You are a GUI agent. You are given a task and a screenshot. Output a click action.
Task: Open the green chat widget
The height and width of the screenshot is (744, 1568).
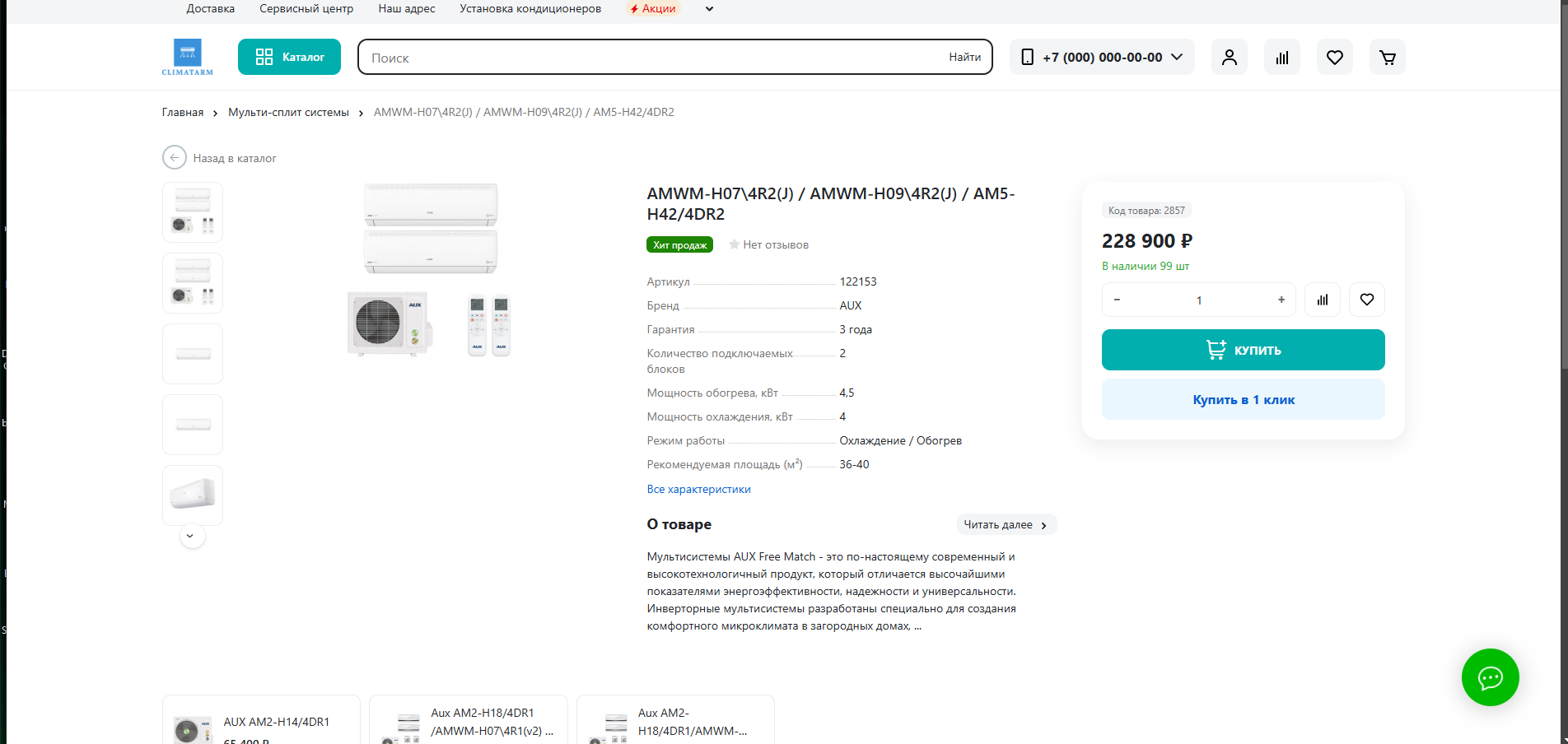point(1490,677)
